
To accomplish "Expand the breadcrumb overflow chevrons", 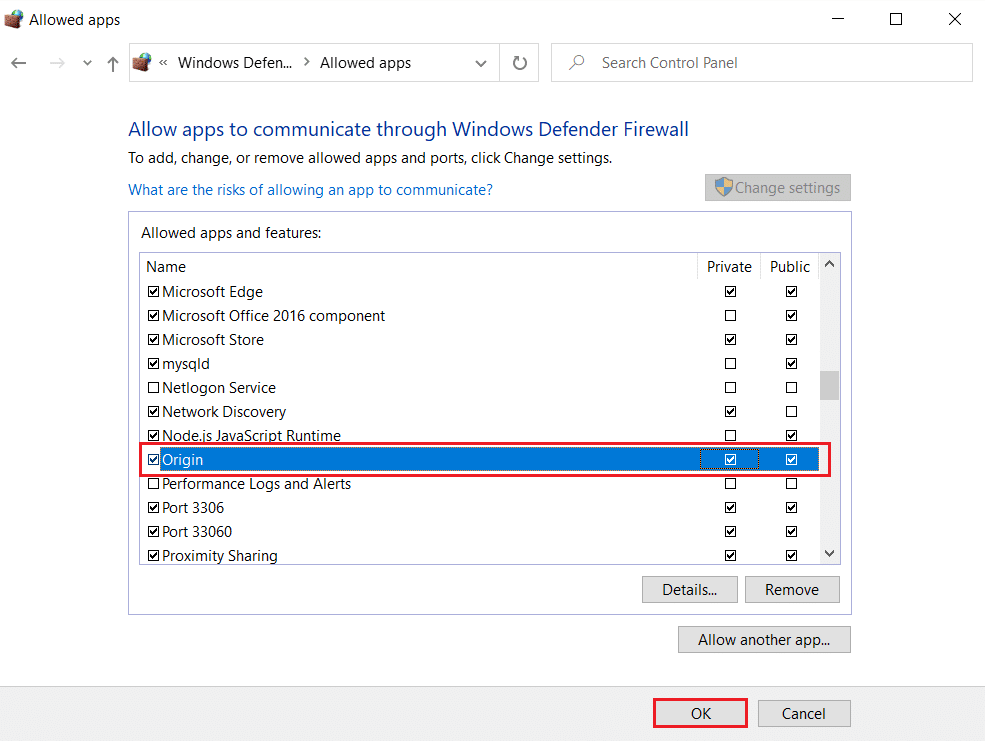I will pyautogui.click(x=163, y=62).
